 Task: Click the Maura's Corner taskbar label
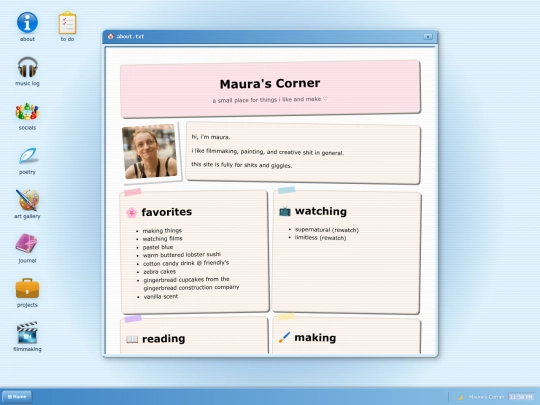pyautogui.click(x=486, y=397)
